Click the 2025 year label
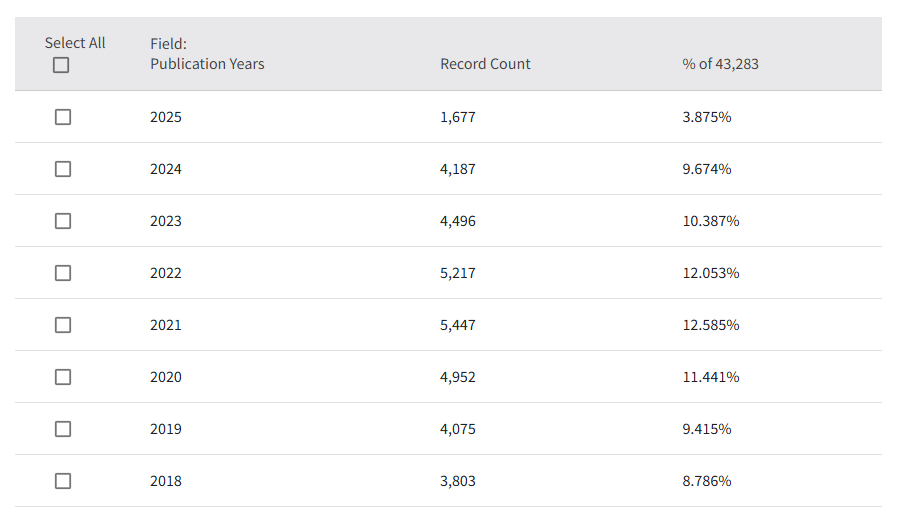The height and width of the screenshot is (508, 897). pyautogui.click(x=166, y=117)
